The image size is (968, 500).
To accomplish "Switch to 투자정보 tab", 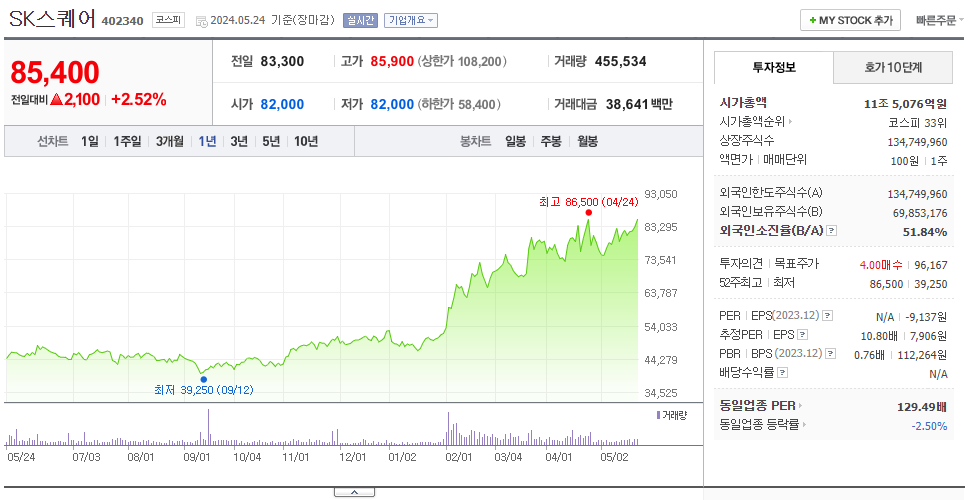I will (774, 67).
